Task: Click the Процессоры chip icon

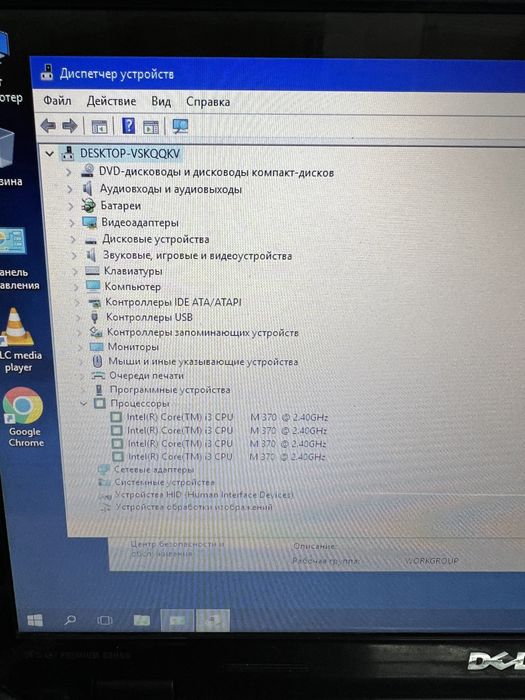Action: click(100, 404)
